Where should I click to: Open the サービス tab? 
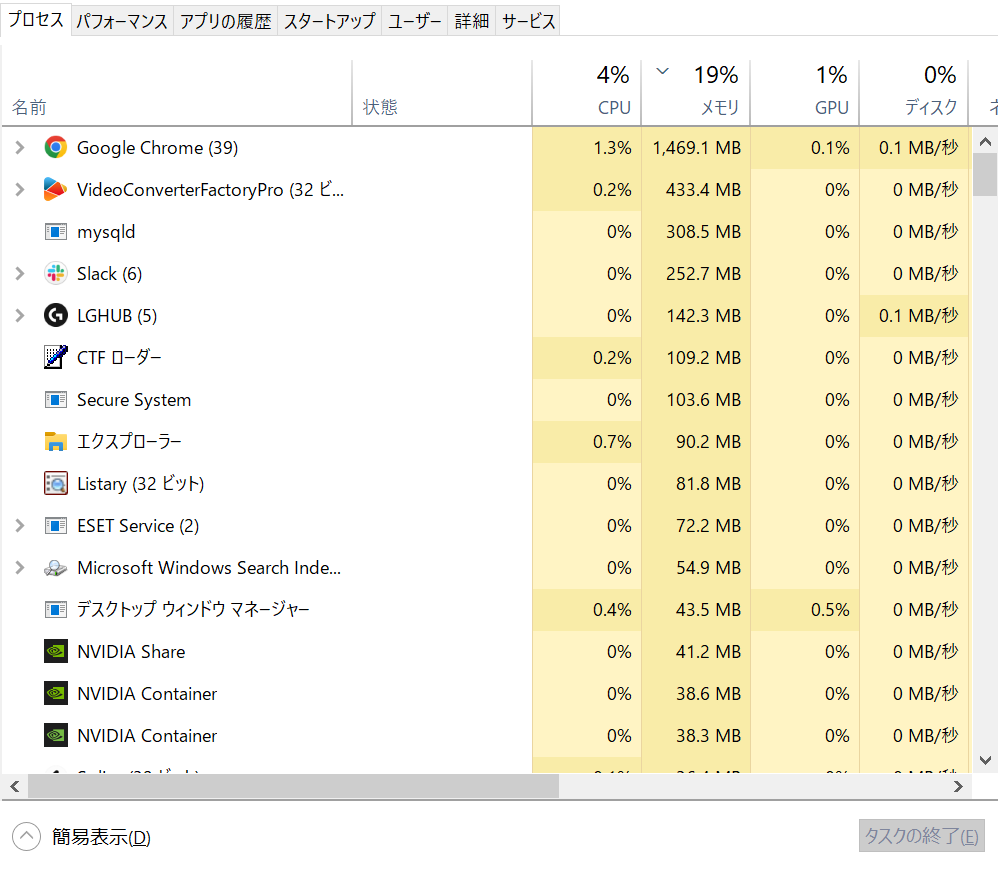click(x=528, y=21)
